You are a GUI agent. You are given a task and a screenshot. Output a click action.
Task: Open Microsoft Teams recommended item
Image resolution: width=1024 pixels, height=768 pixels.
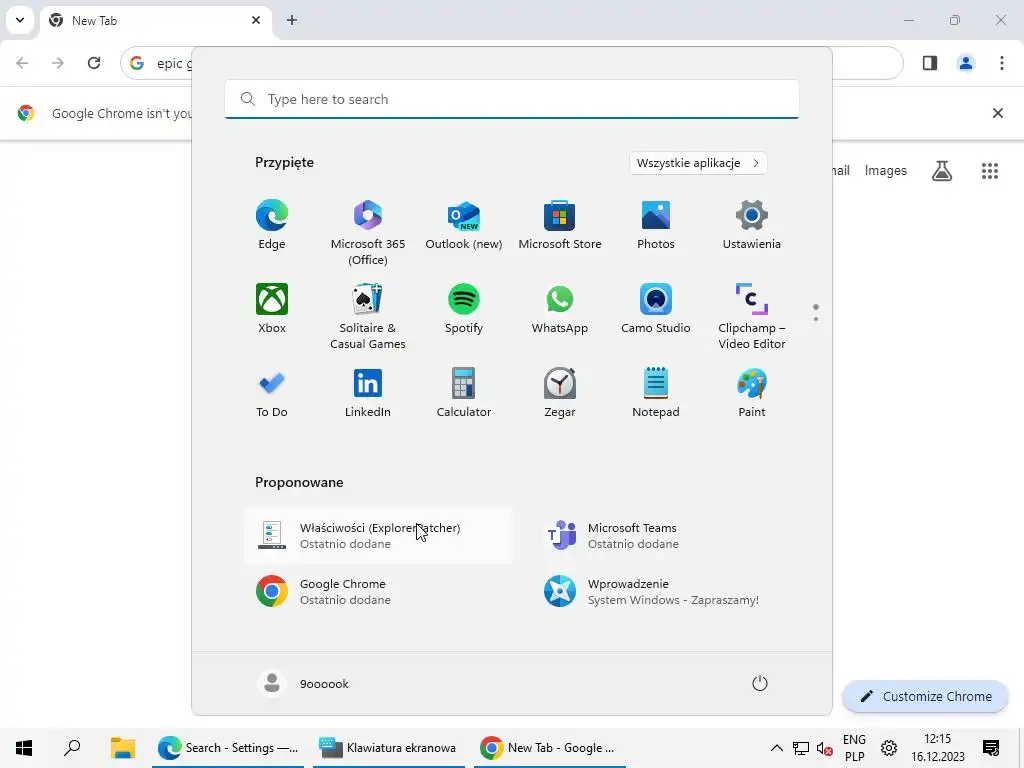point(666,536)
